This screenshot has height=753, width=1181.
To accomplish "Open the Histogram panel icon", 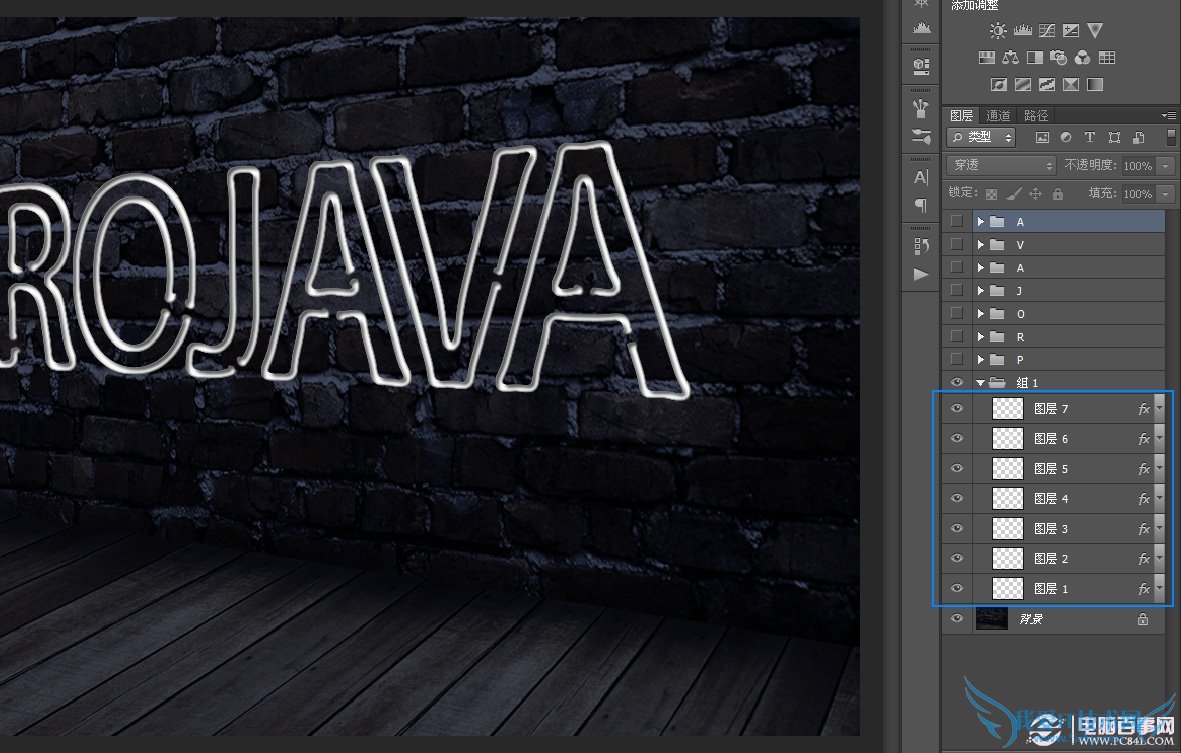I will (921, 29).
